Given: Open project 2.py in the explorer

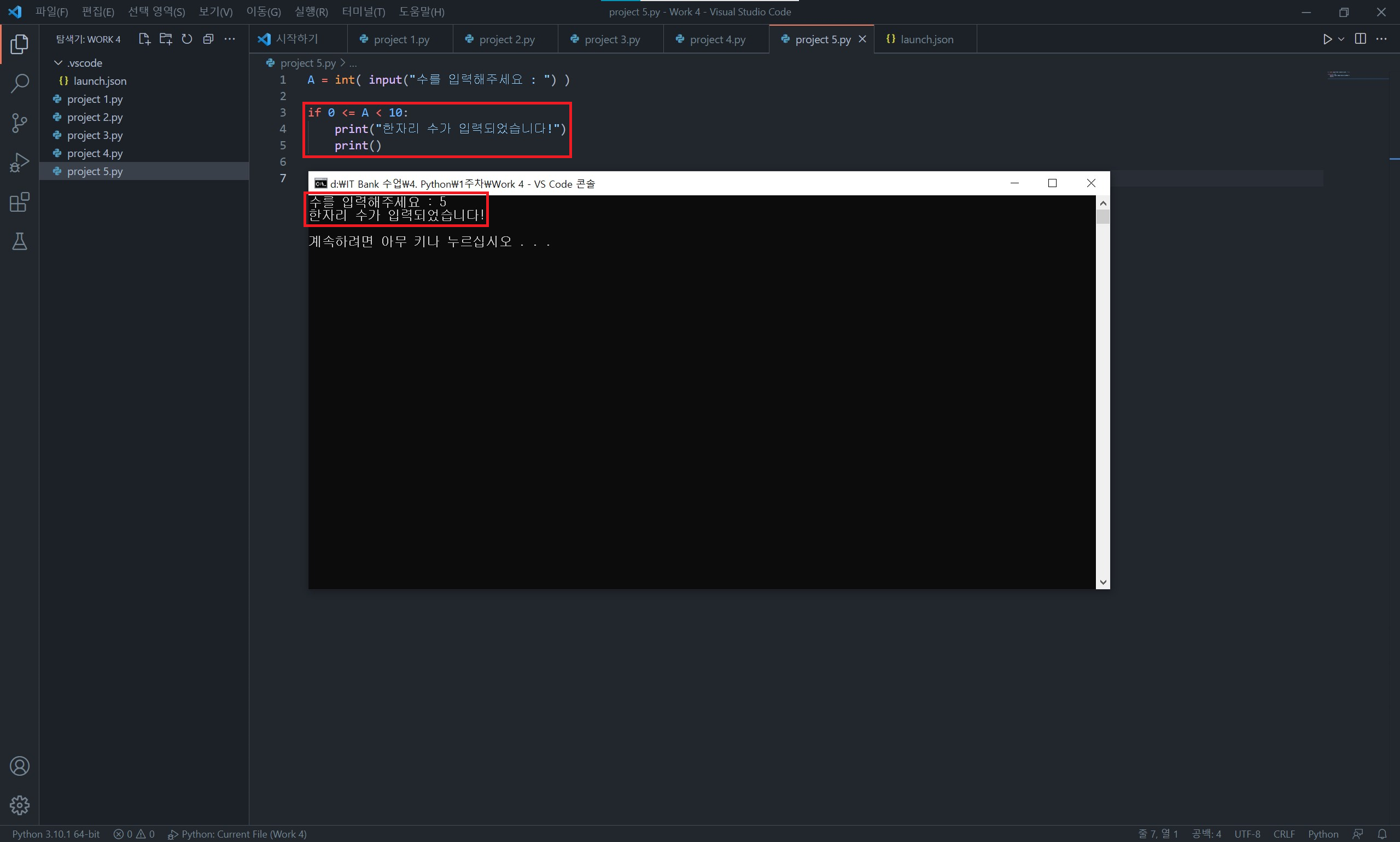Looking at the screenshot, I should point(95,117).
